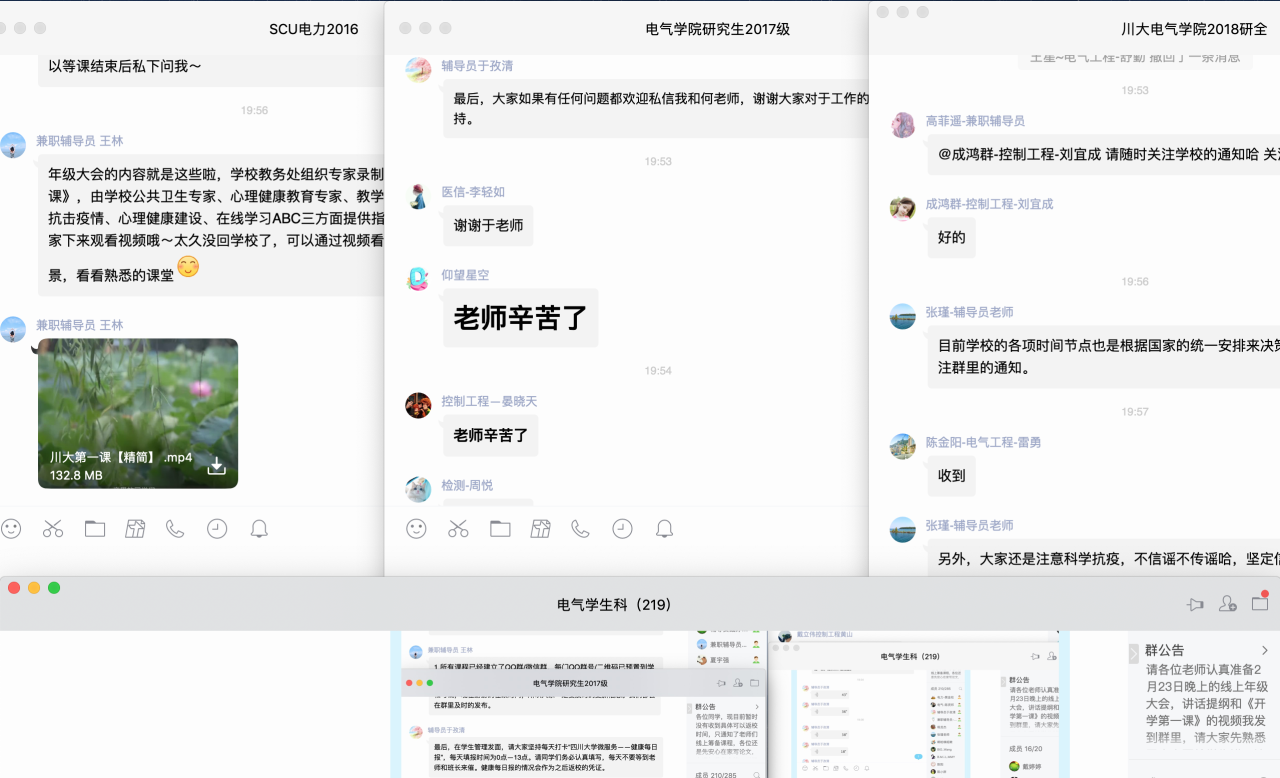Click sender name 辅导员于孜清
1280x778 pixels.
[x=477, y=66]
